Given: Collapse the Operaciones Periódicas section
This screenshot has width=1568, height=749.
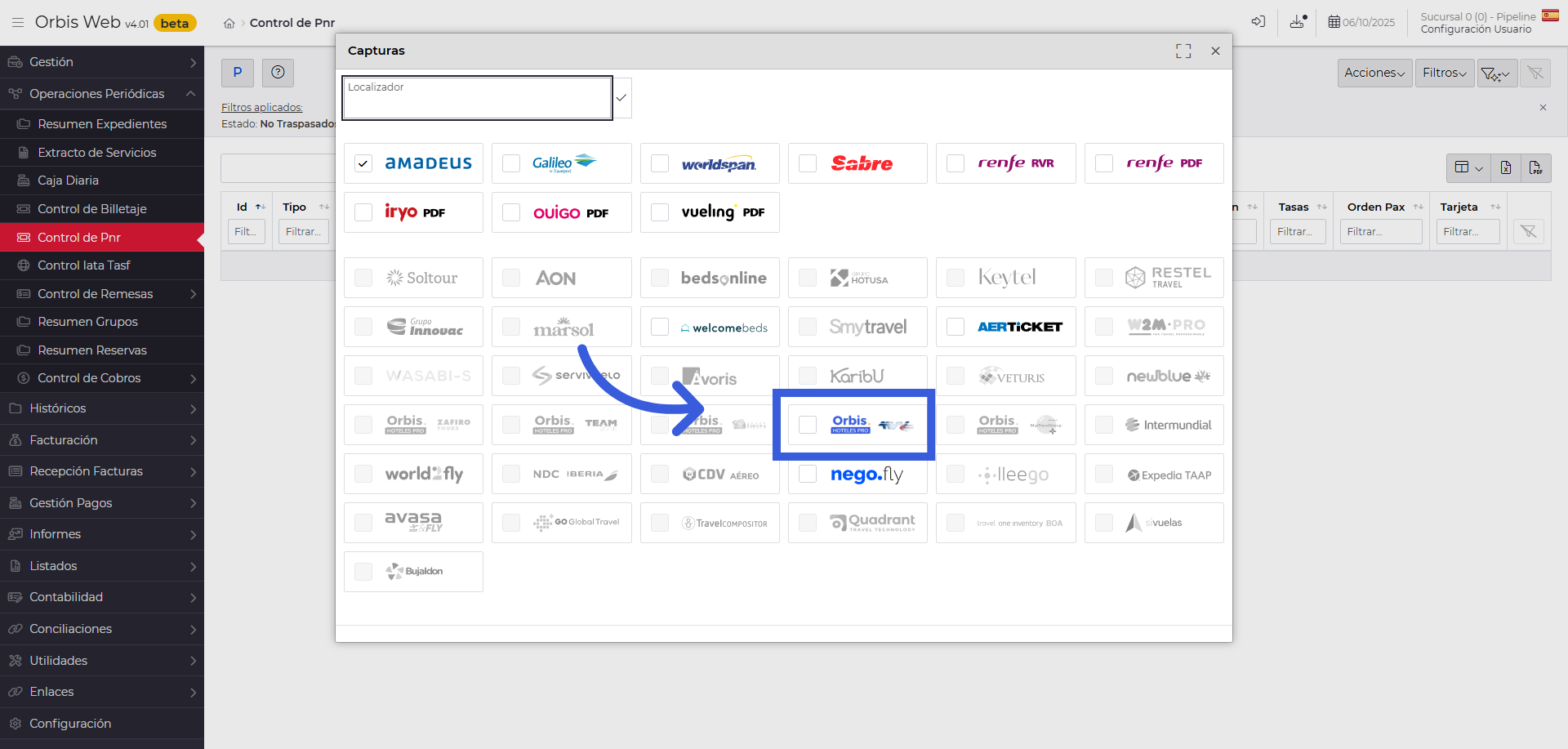Looking at the screenshot, I should coord(102,94).
